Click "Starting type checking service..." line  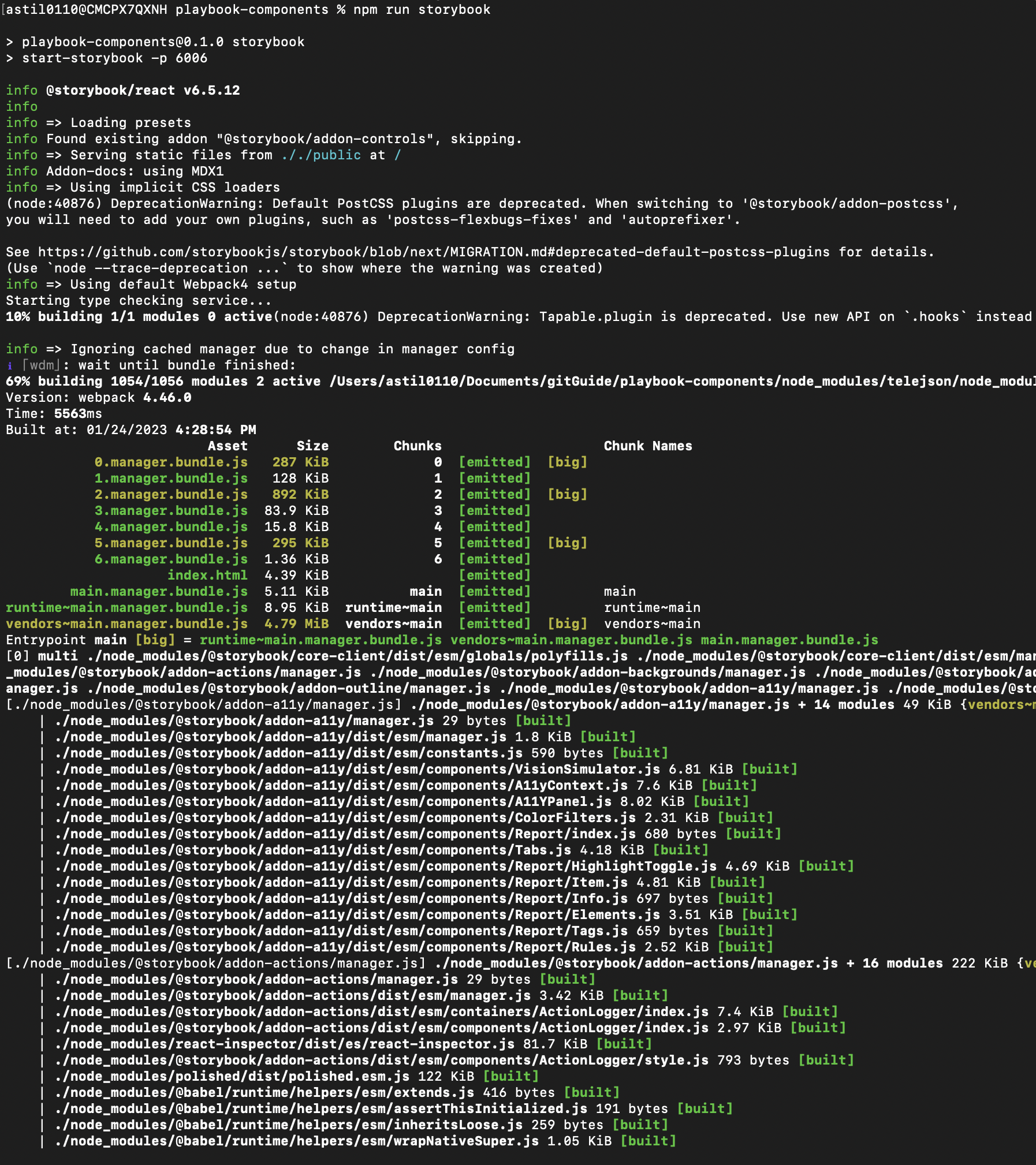tap(139, 301)
